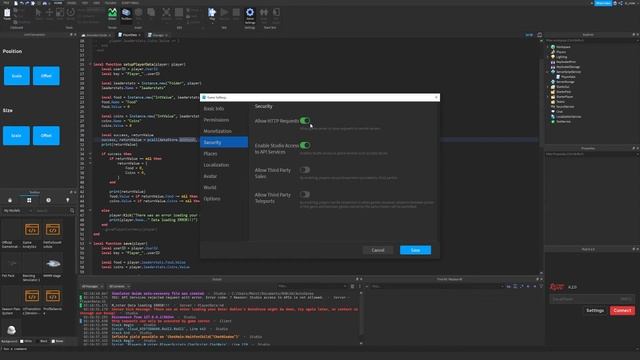
Task: Select the White background radio button in Toolbox
Action: coord(22,341)
